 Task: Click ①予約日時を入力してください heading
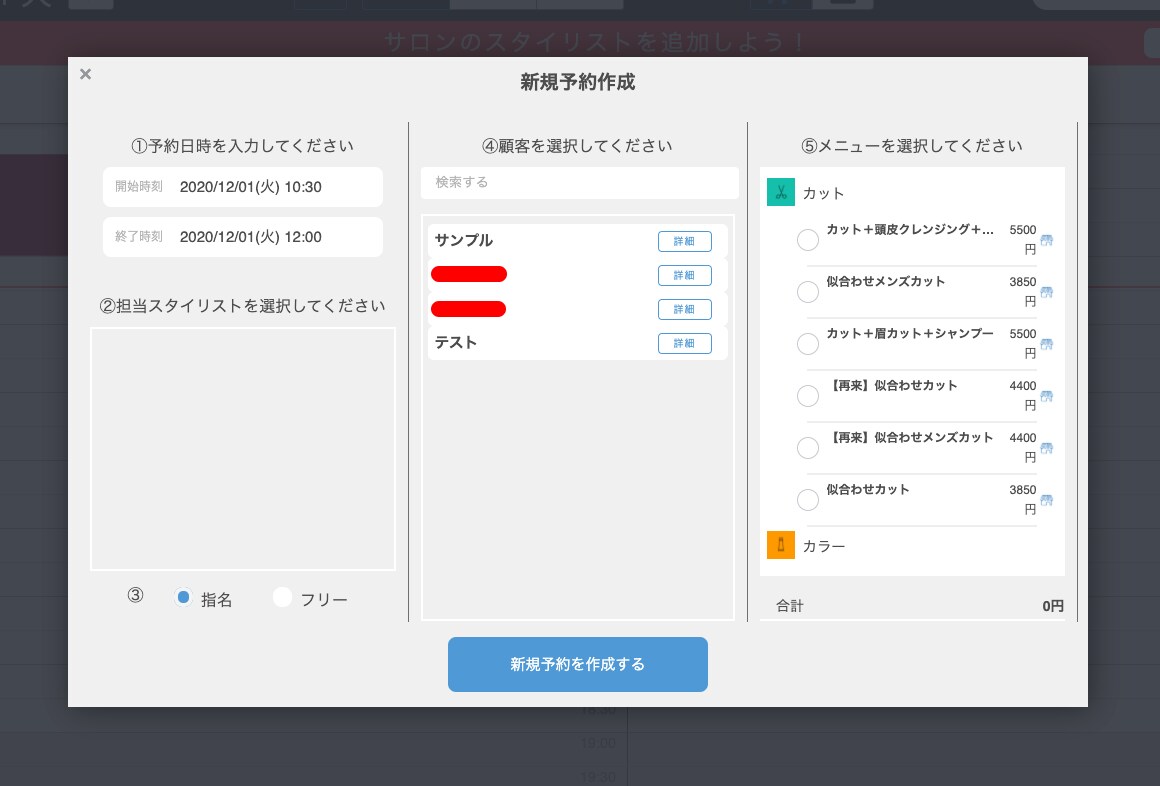243,146
